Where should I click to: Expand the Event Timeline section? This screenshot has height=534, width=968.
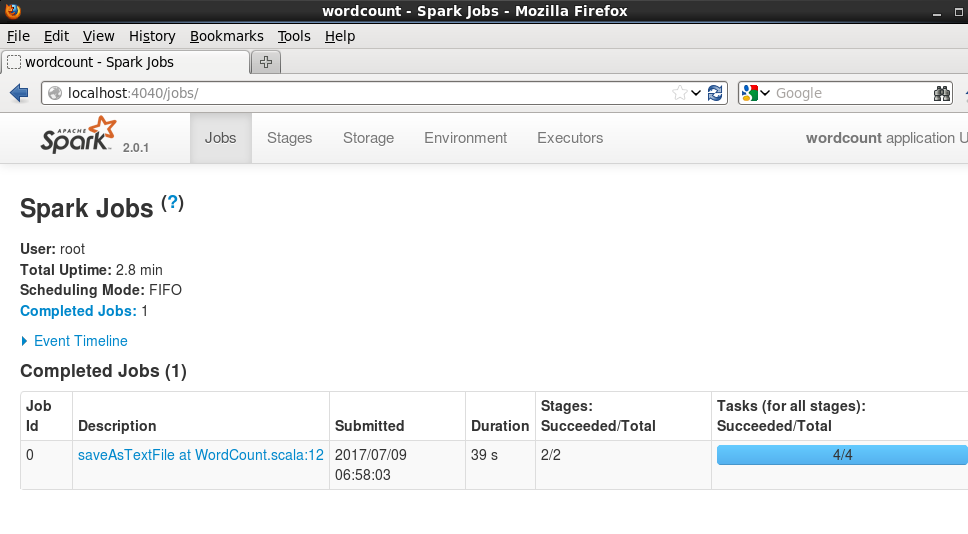coord(75,341)
